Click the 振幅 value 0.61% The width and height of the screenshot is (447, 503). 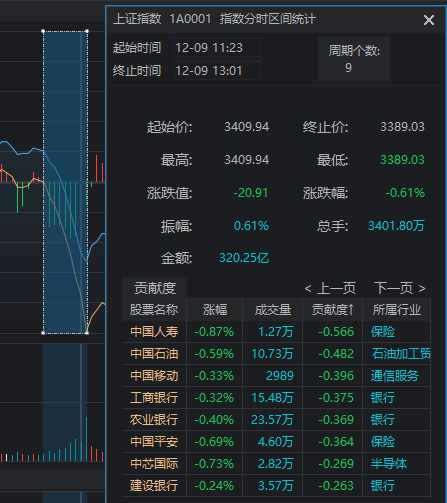click(x=251, y=226)
